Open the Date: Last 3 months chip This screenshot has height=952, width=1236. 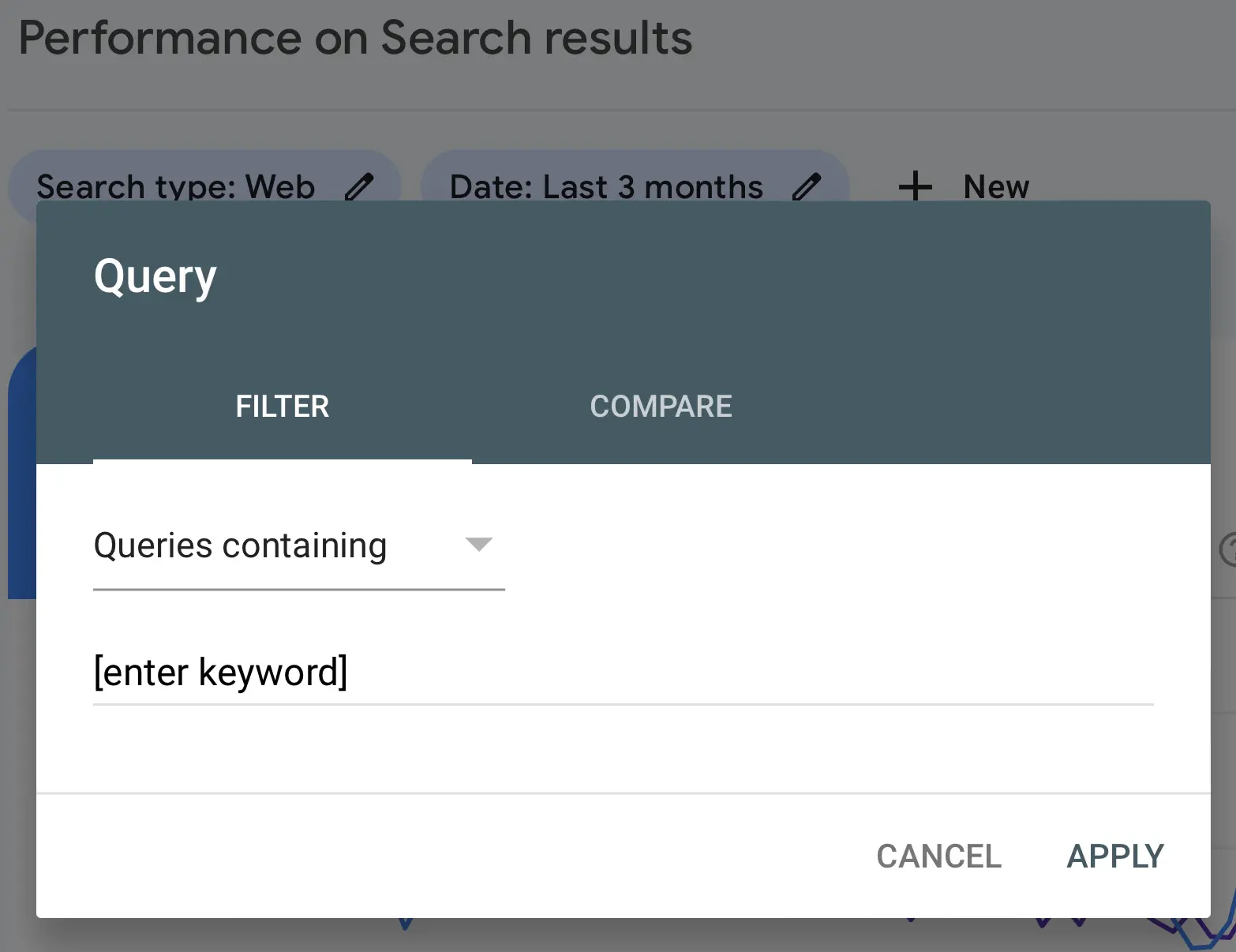[606, 186]
